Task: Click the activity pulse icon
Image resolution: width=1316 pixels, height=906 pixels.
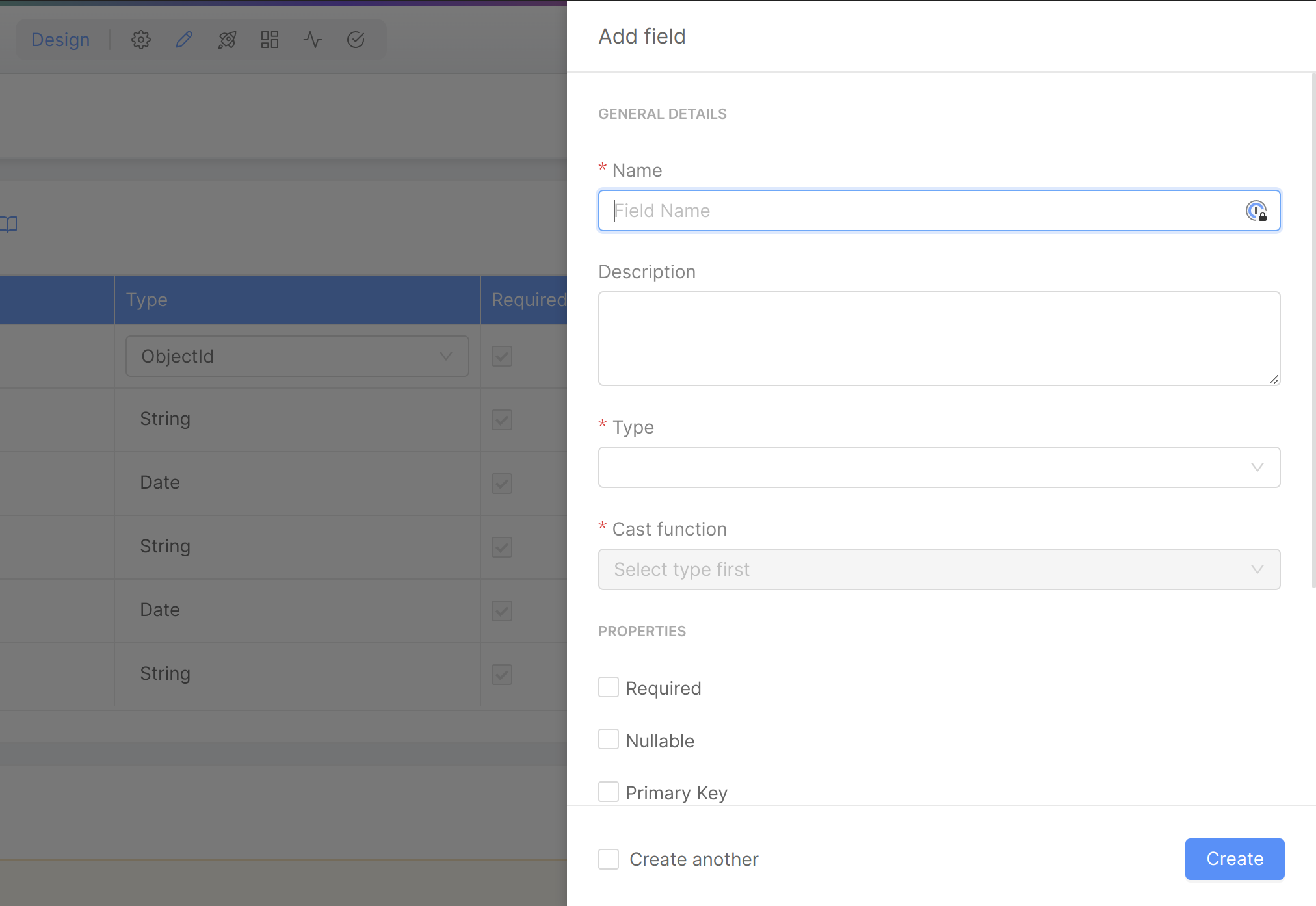Action: pos(313,40)
